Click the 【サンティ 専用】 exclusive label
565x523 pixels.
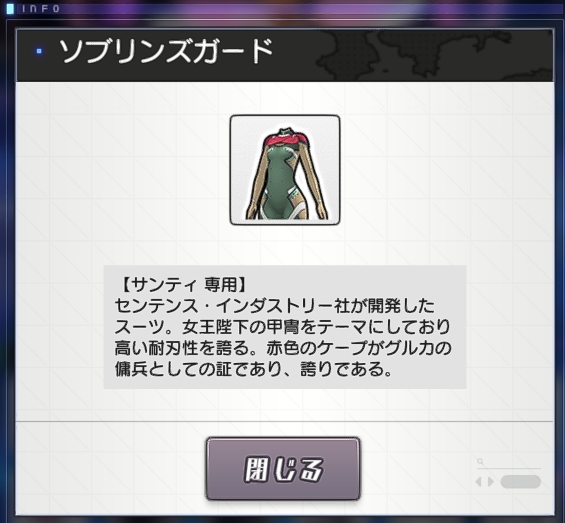click(184, 284)
